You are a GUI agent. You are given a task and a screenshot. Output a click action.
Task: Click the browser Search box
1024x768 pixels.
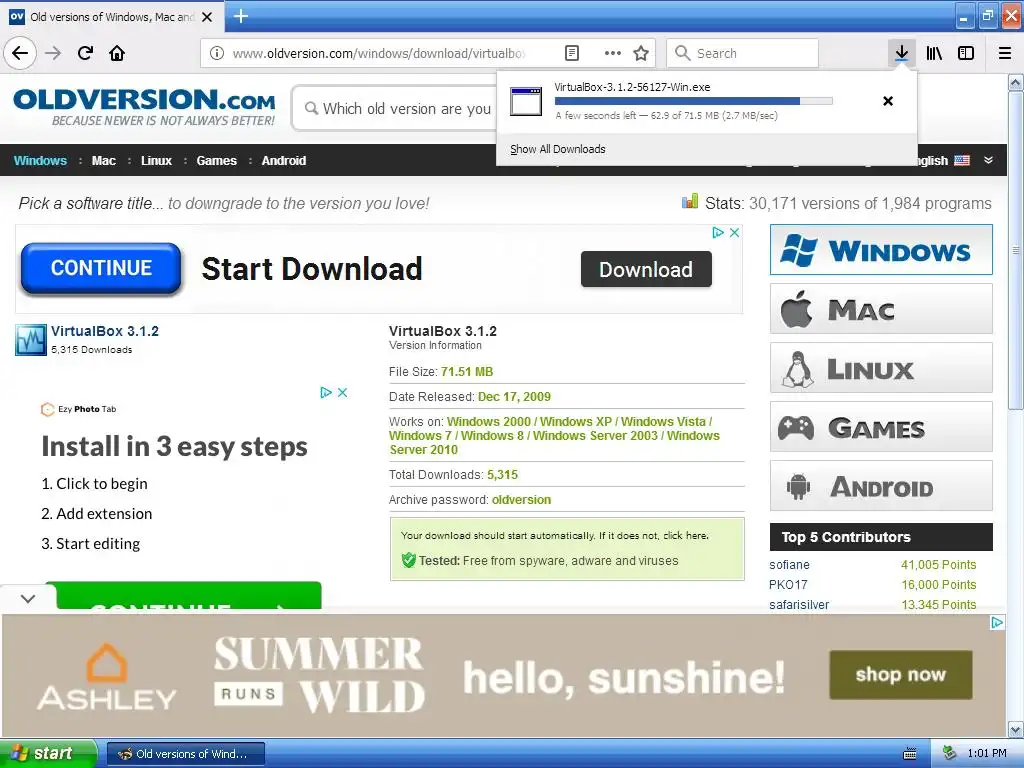tap(743, 53)
